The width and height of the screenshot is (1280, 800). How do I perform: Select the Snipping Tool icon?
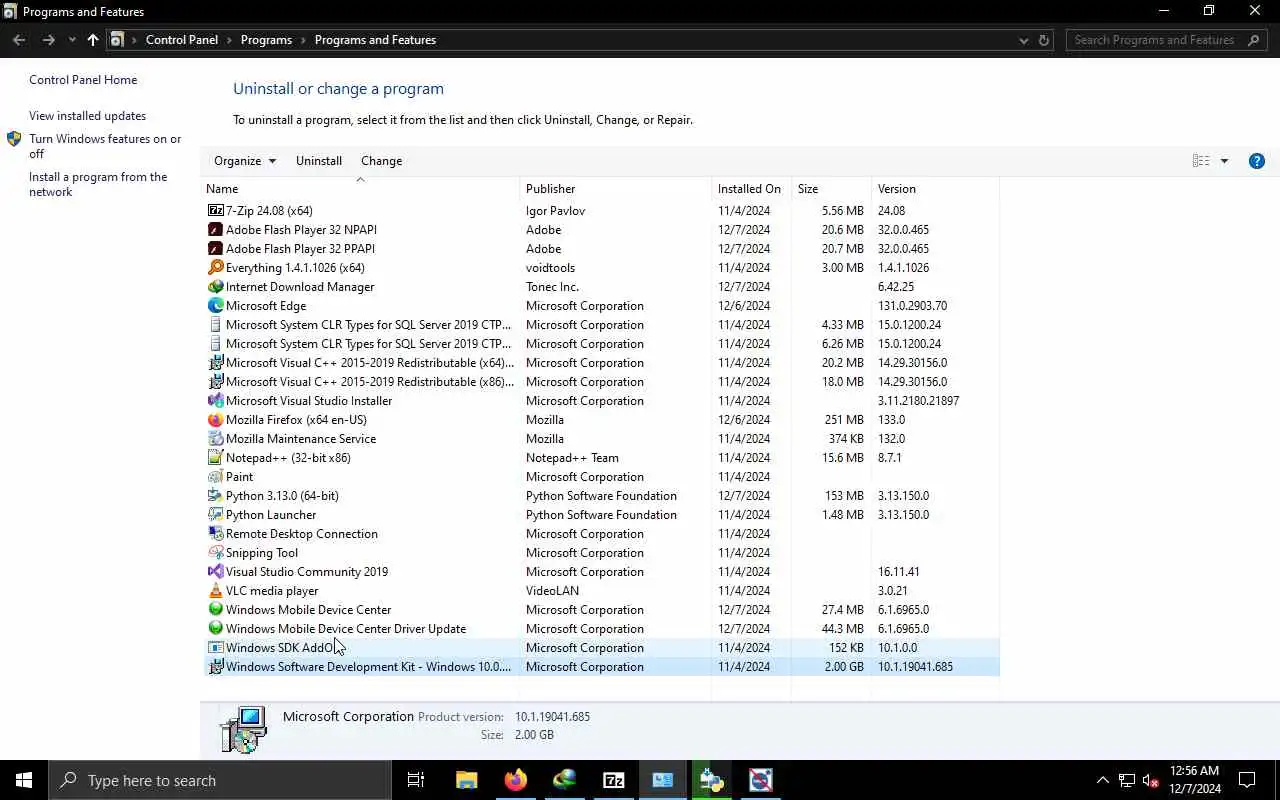pos(215,553)
